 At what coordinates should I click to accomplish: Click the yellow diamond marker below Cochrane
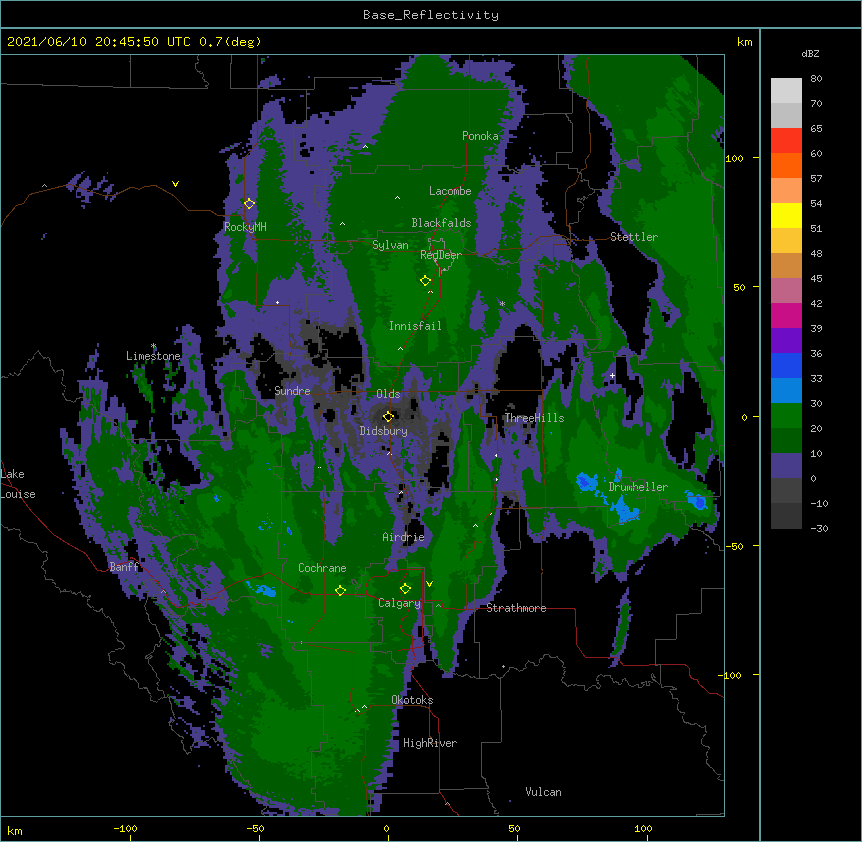click(340, 590)
